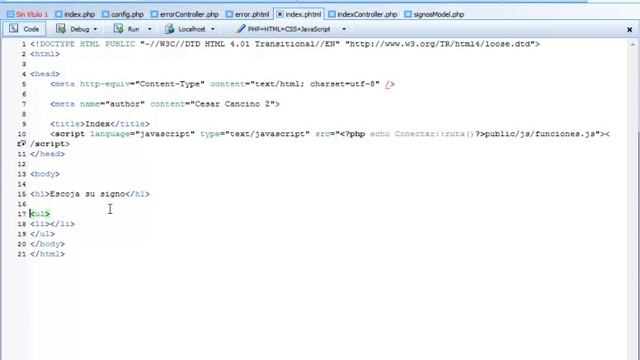
Task: Click the file icon on config.php tab
Action: tap(106, 14)
